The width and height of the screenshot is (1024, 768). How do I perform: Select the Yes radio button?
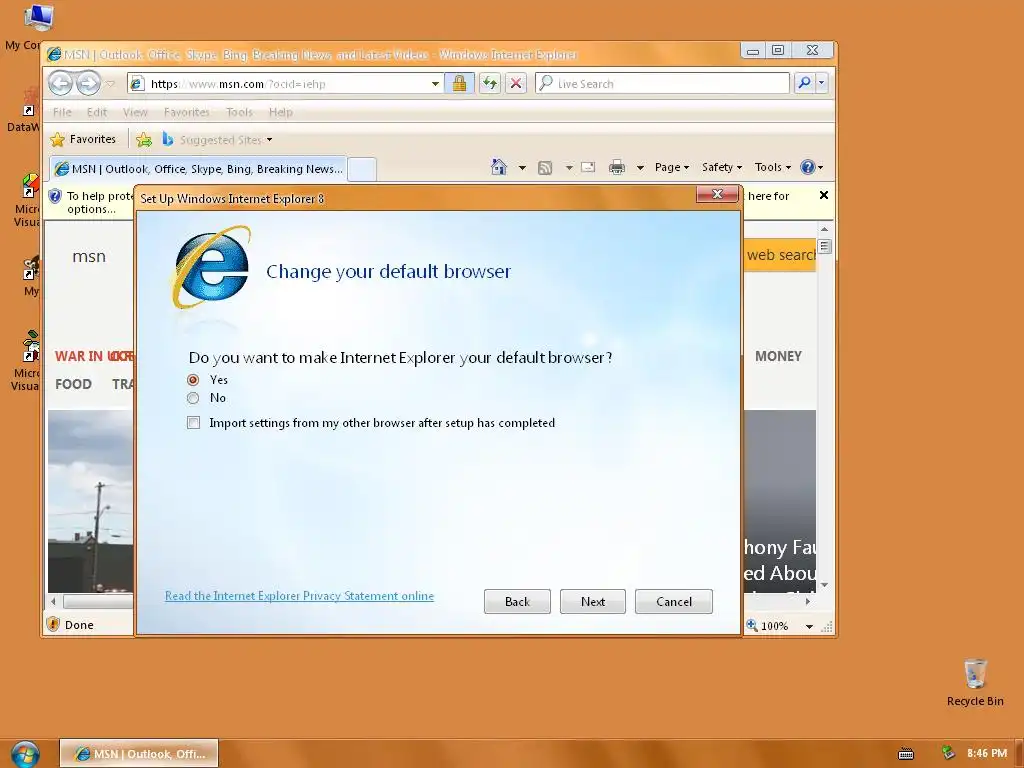click(x=193, y=379)
